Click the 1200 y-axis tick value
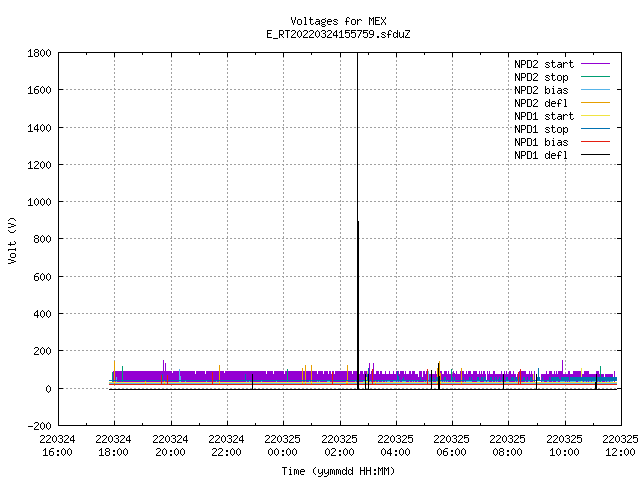The image size is (640, 480). (x=39, y=165)
